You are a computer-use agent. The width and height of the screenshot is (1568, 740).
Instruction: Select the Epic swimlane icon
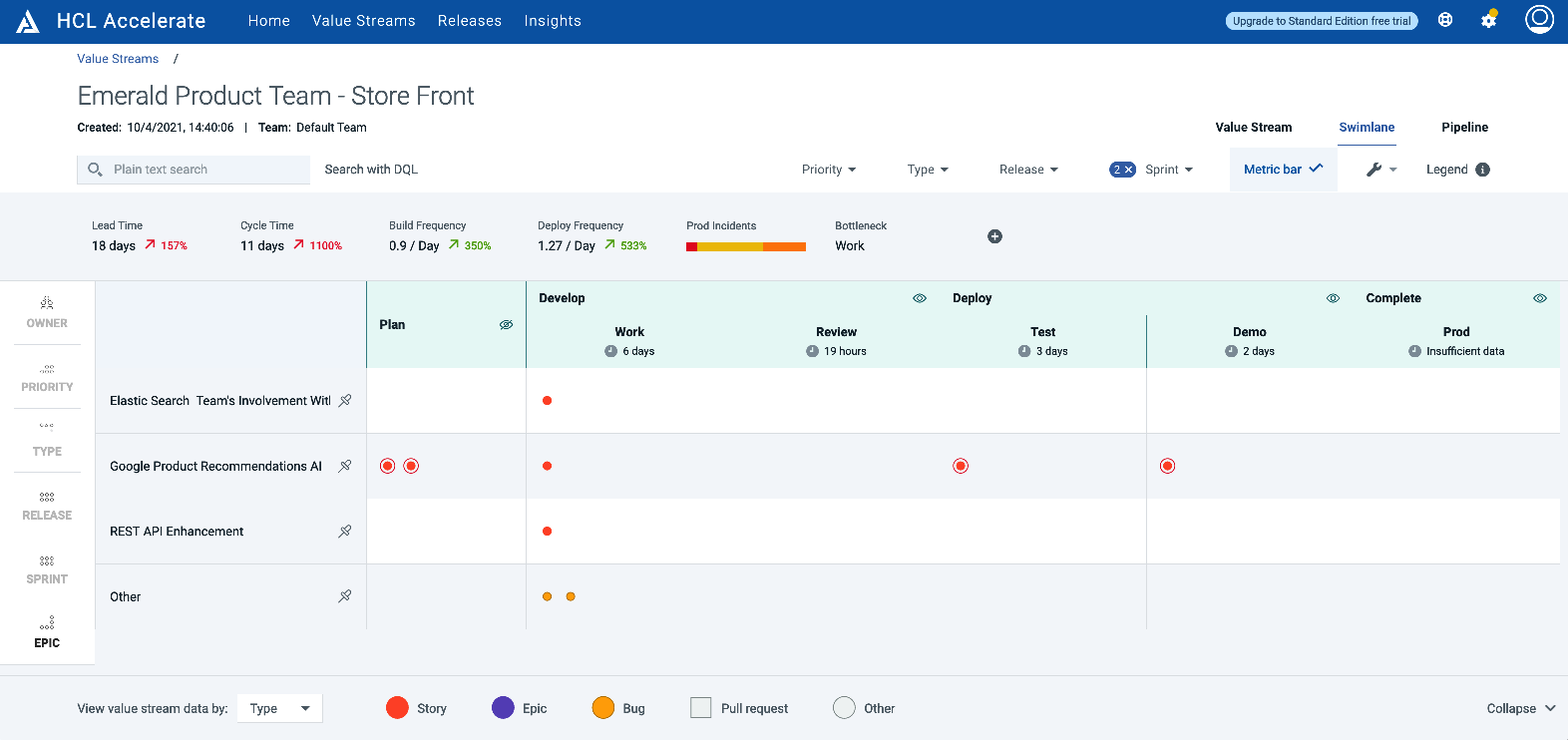tap(47, 623)
